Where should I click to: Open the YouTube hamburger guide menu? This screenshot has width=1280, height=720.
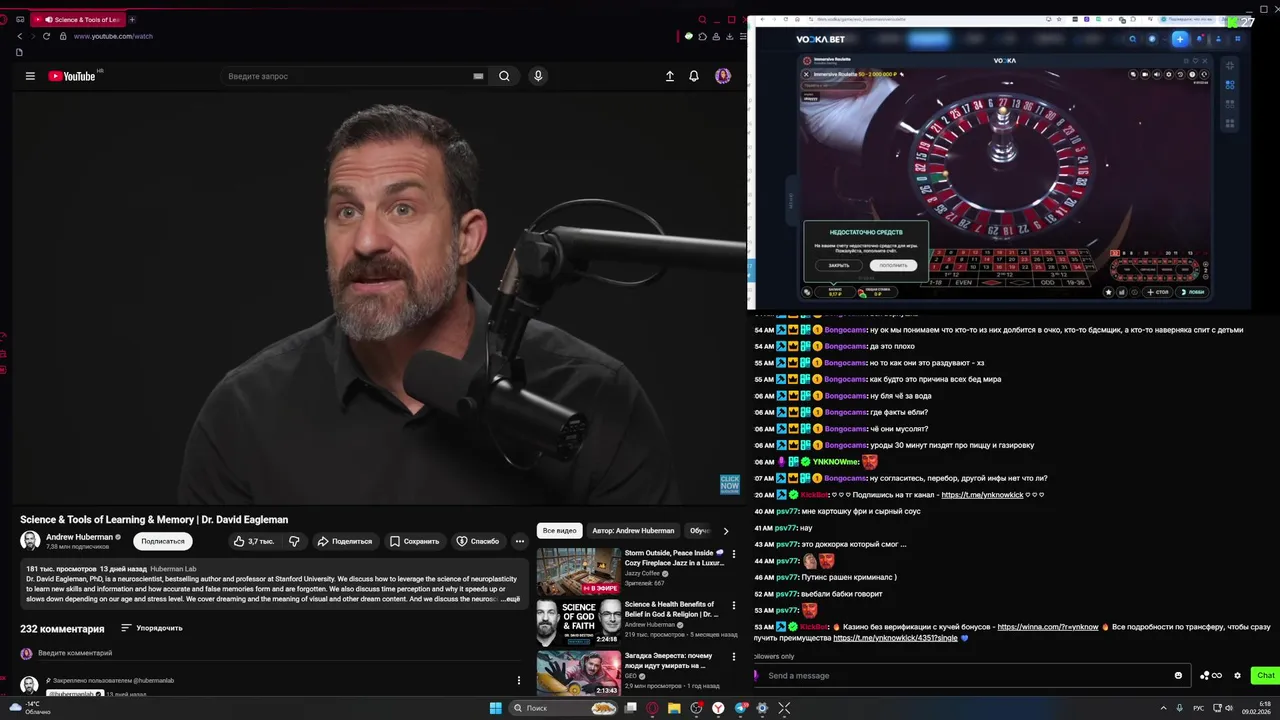pos(30,76)
